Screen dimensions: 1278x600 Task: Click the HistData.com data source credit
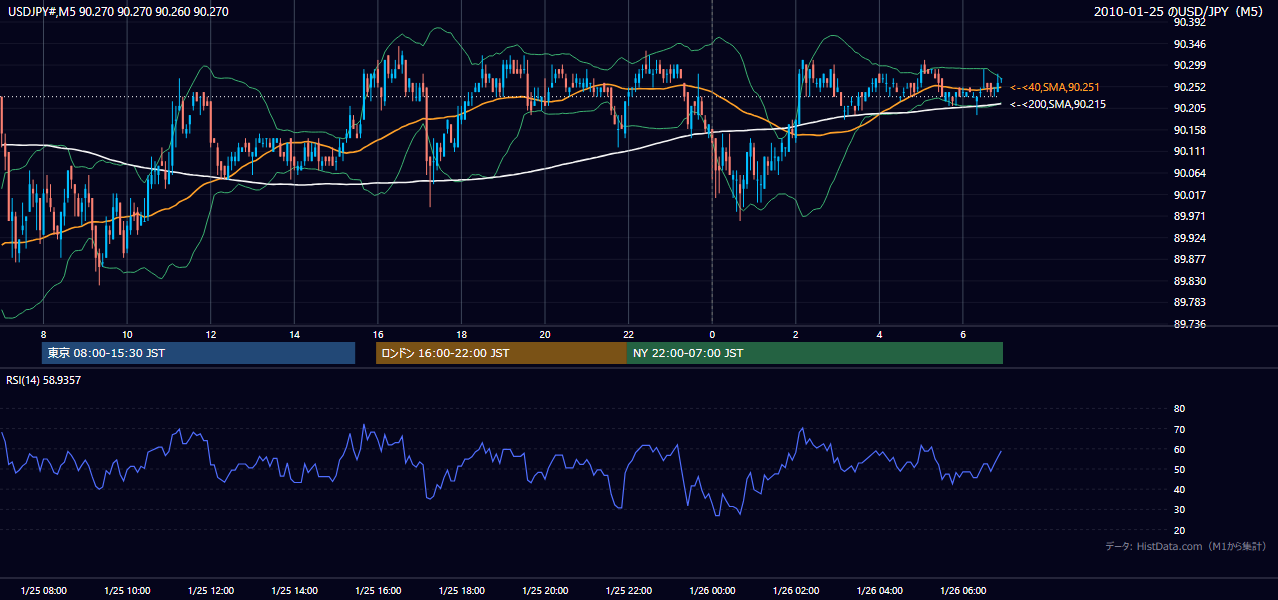(x=1186, y=546)
